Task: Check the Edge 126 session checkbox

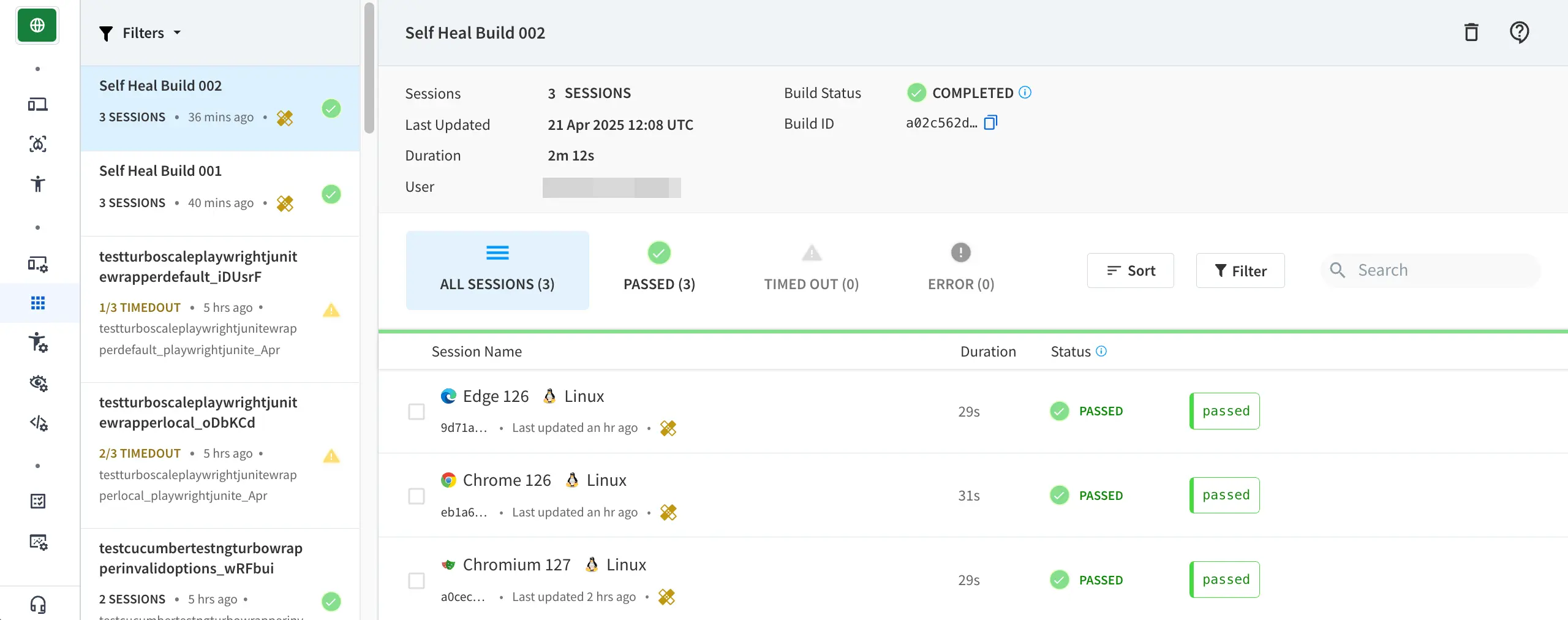Action: coord(417,412)
